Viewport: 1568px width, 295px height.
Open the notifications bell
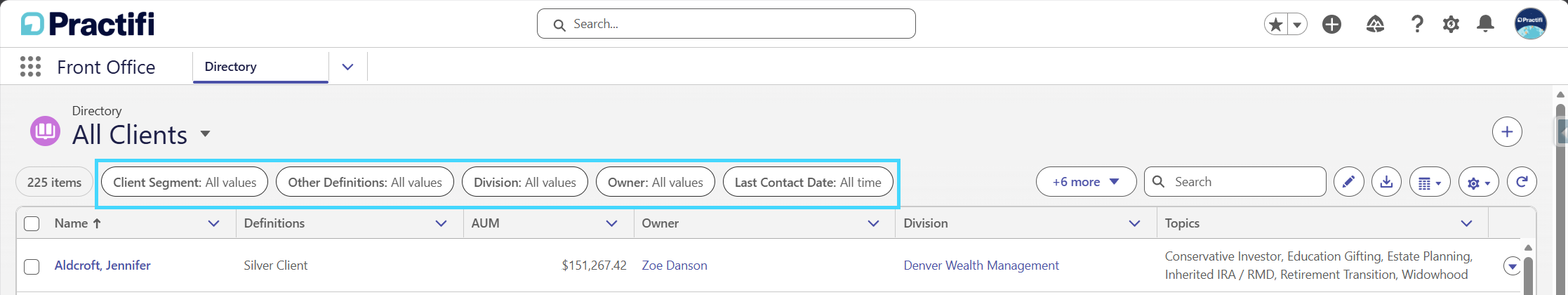1485,25
